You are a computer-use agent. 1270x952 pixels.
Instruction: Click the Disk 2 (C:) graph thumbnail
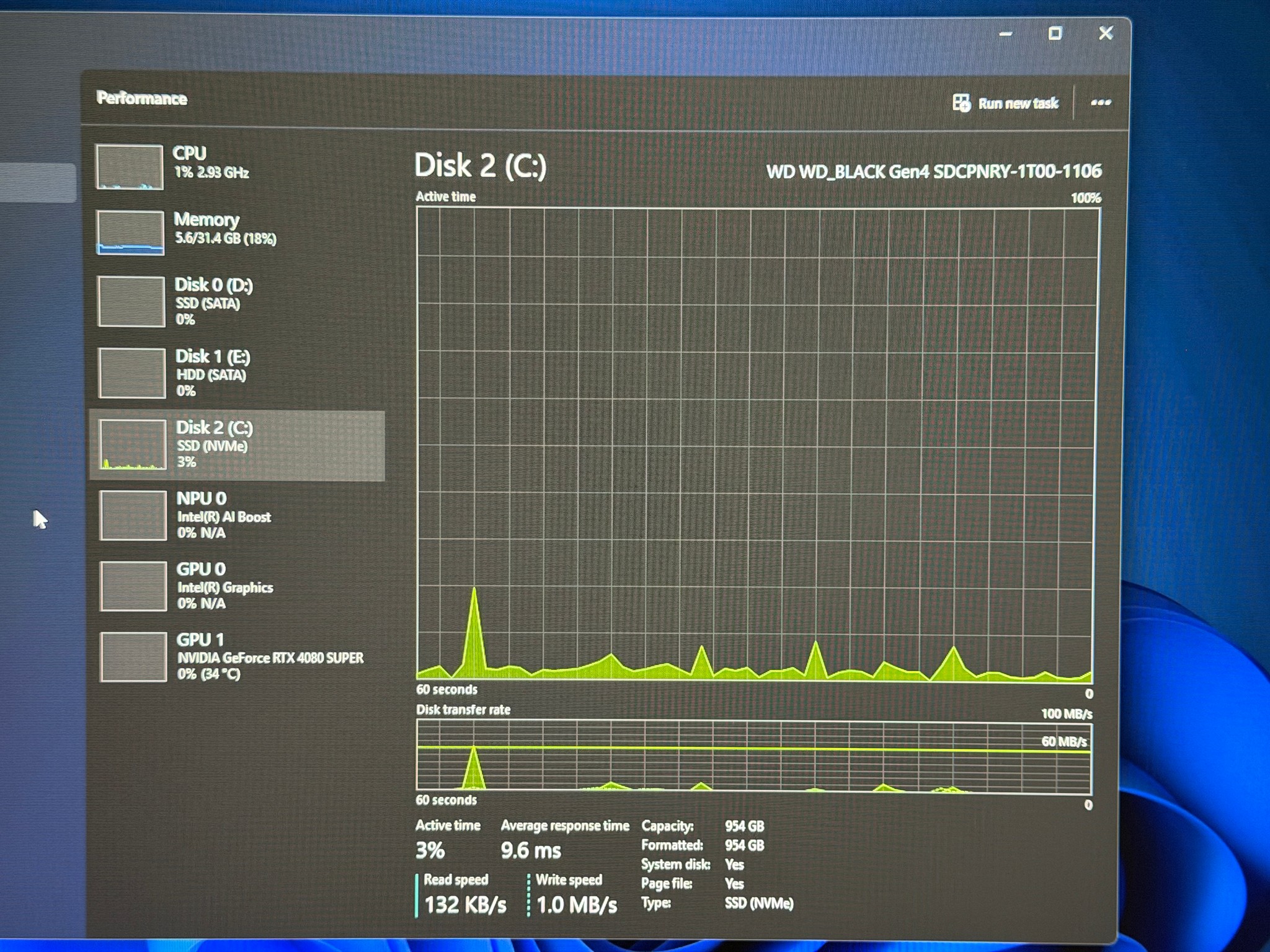(x=133, y=444)
